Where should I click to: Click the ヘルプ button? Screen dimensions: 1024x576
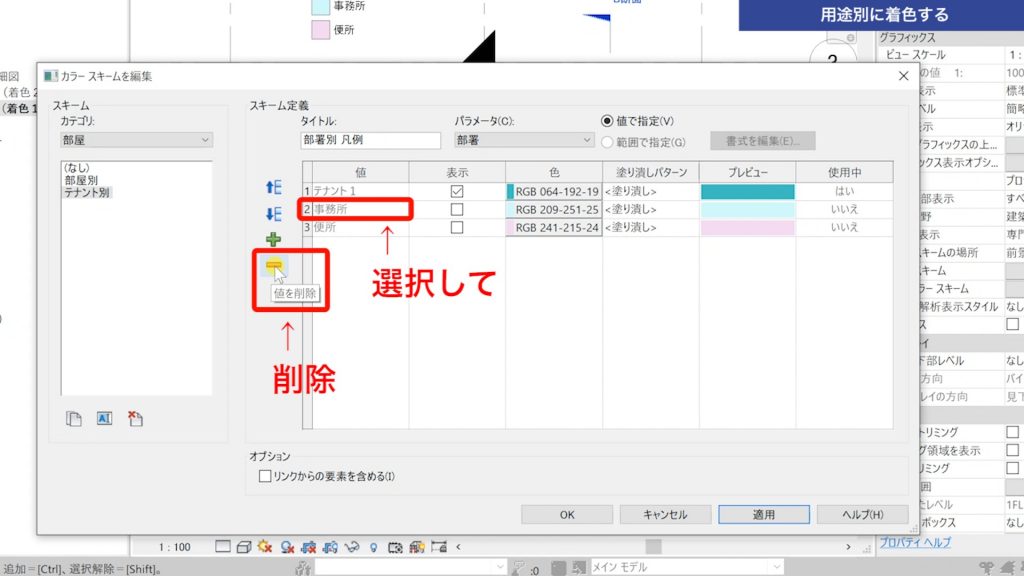point(861,514)
